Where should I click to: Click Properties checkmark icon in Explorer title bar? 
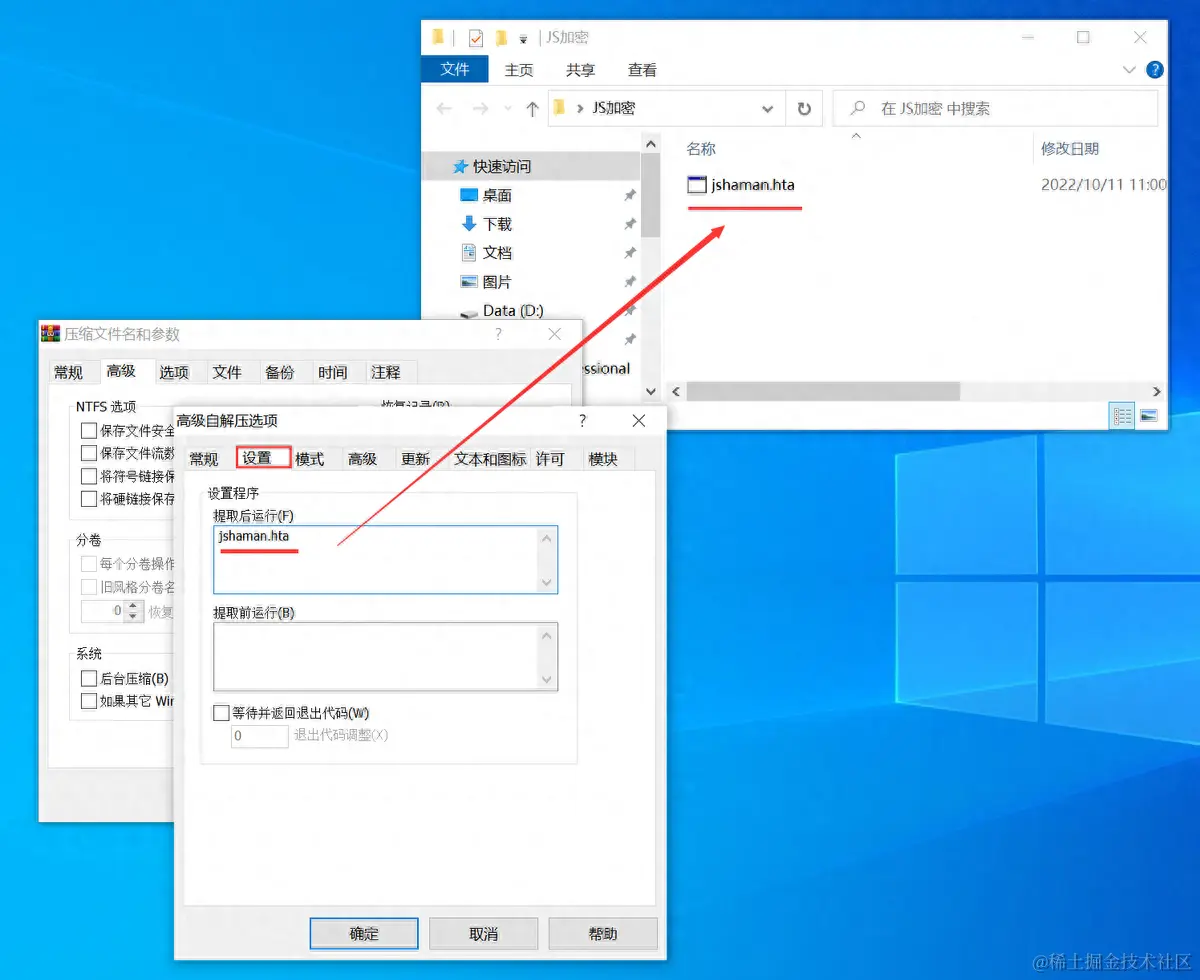point(476,38)
